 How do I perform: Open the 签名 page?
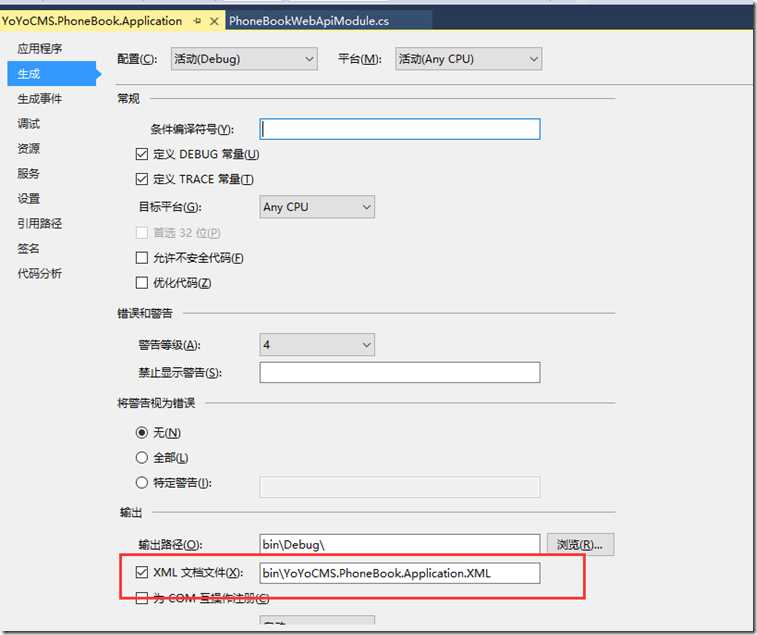pyautogui.click(x=28, y=248)
